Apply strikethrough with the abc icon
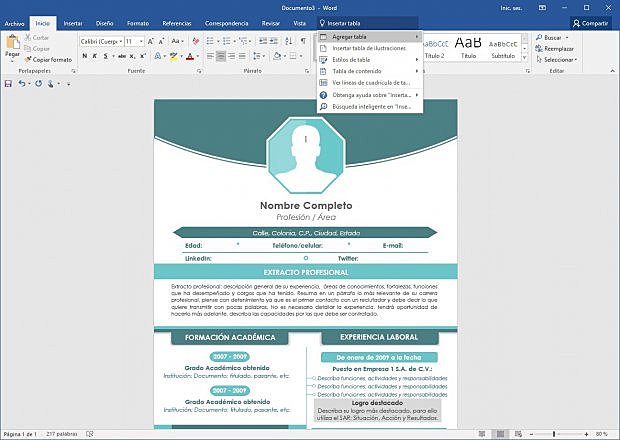Viewport: 620px width, 440px height. click(x=122, y=56)
